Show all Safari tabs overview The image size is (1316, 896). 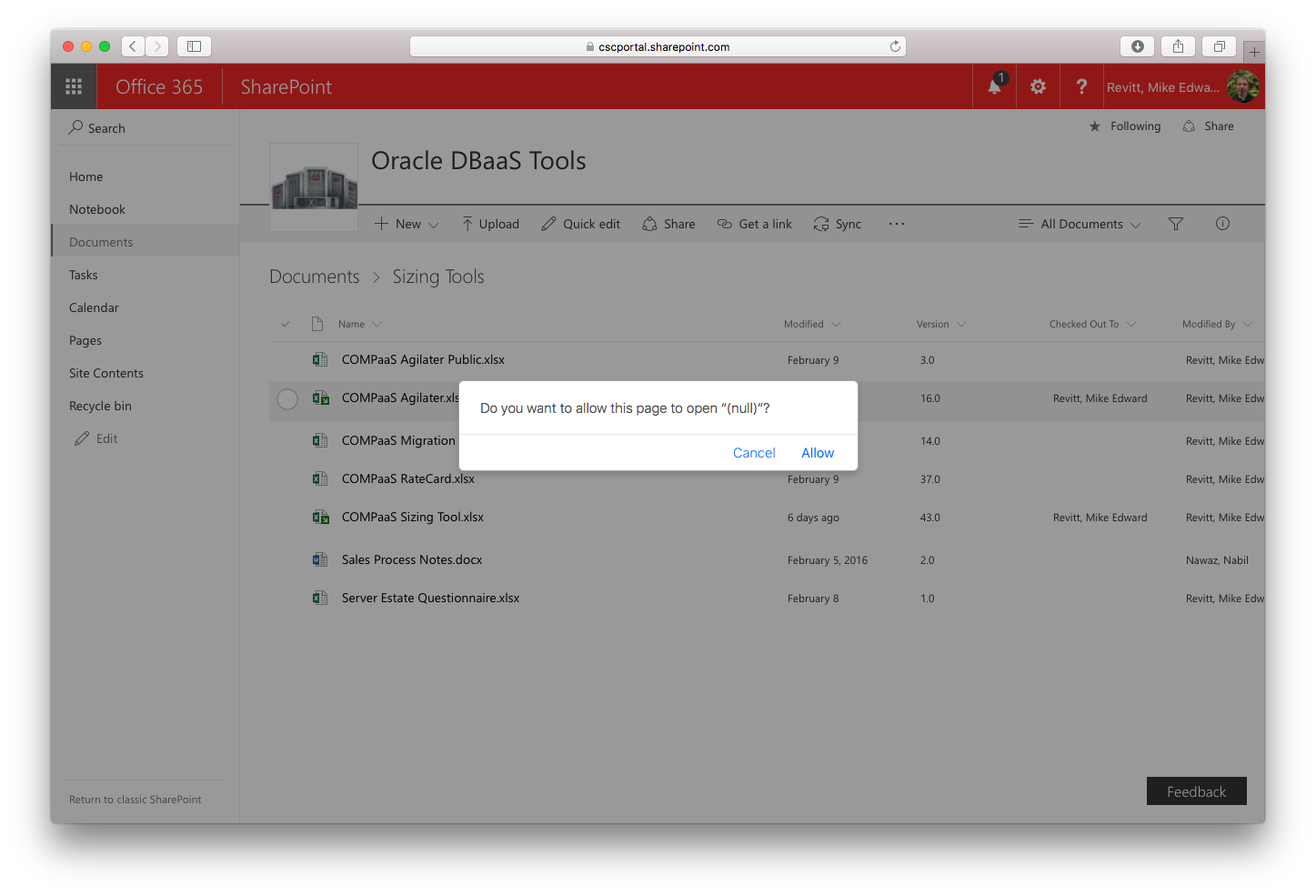coord(1220,46)
